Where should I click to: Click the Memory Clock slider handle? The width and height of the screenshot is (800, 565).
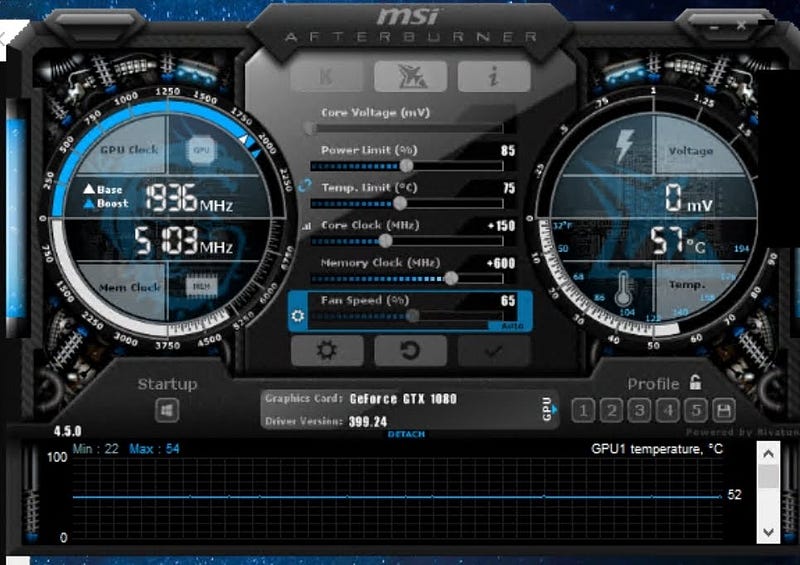(x=451, y=278)
